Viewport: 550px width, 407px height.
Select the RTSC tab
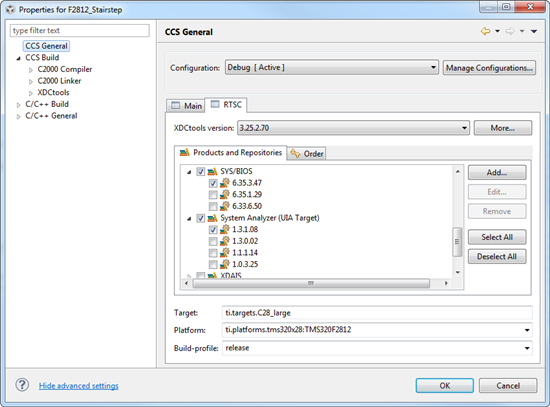coord(226,105)
